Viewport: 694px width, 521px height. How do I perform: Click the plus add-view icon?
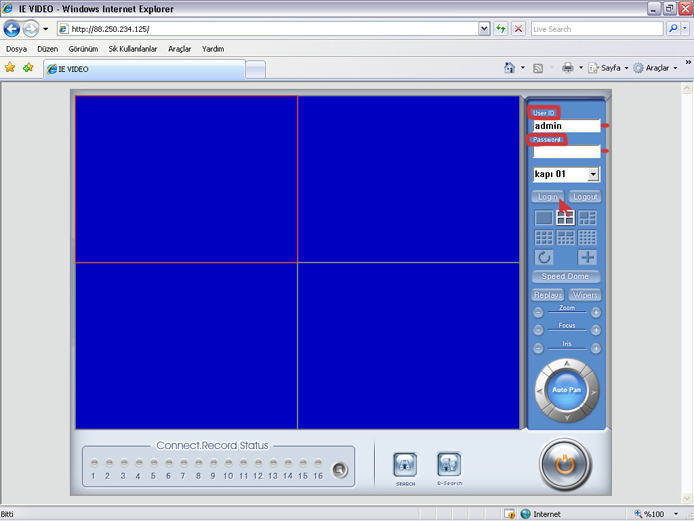pos(587,257)
